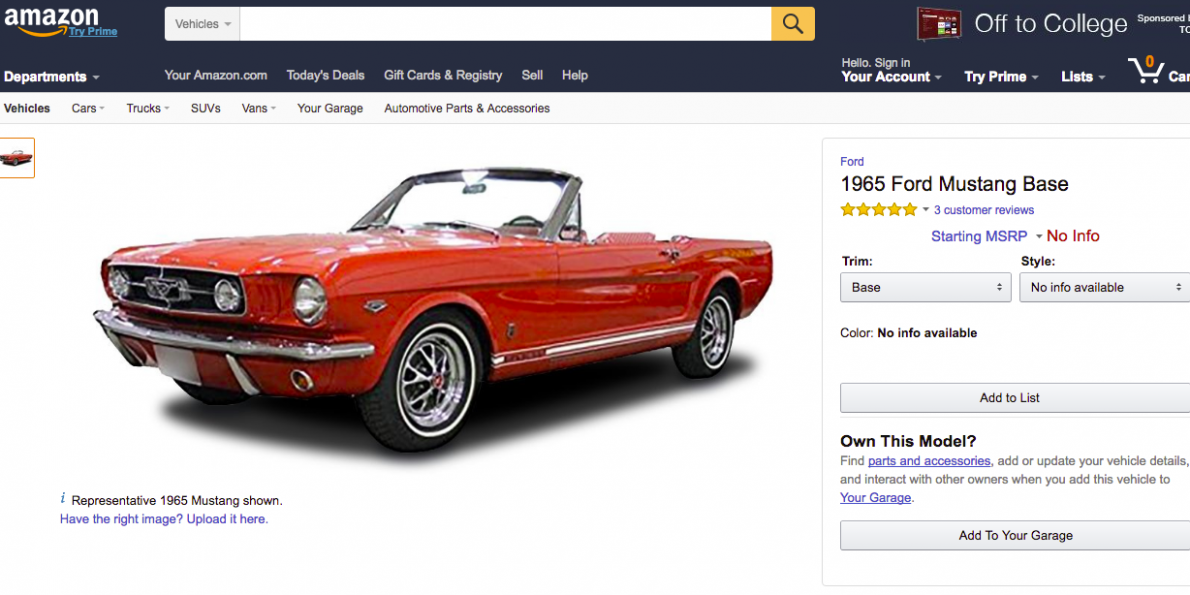Expand the Starting MSRP arrow

pos(1039,237)
